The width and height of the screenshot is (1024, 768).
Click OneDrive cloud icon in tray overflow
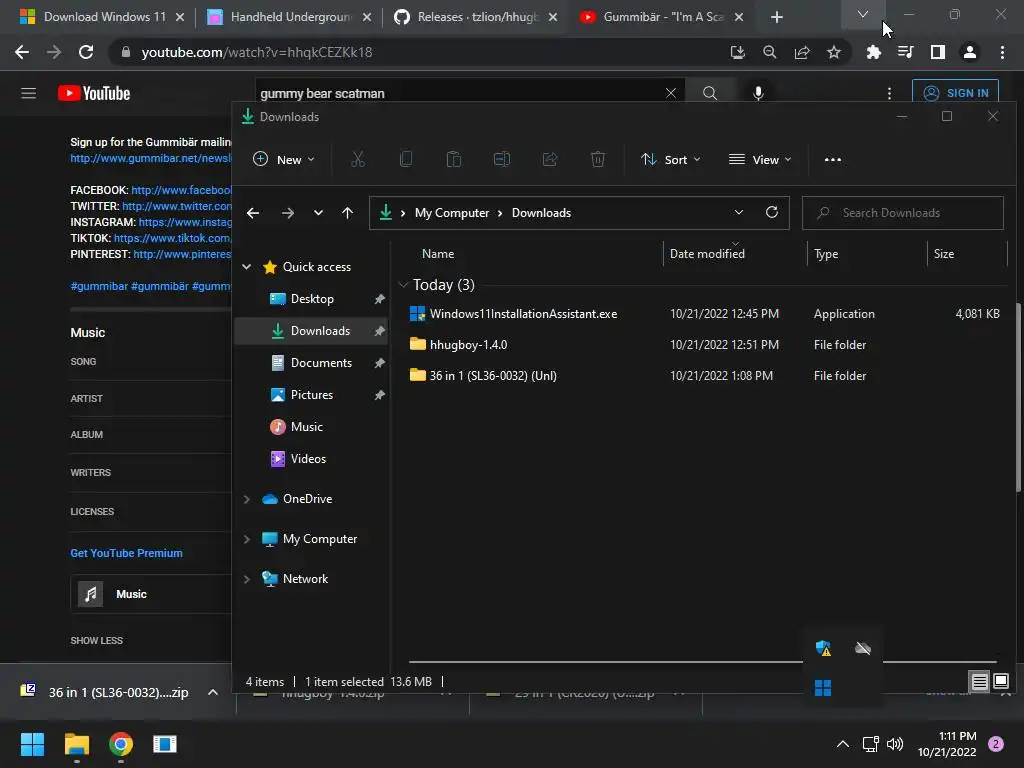click(x=863, y=648)
